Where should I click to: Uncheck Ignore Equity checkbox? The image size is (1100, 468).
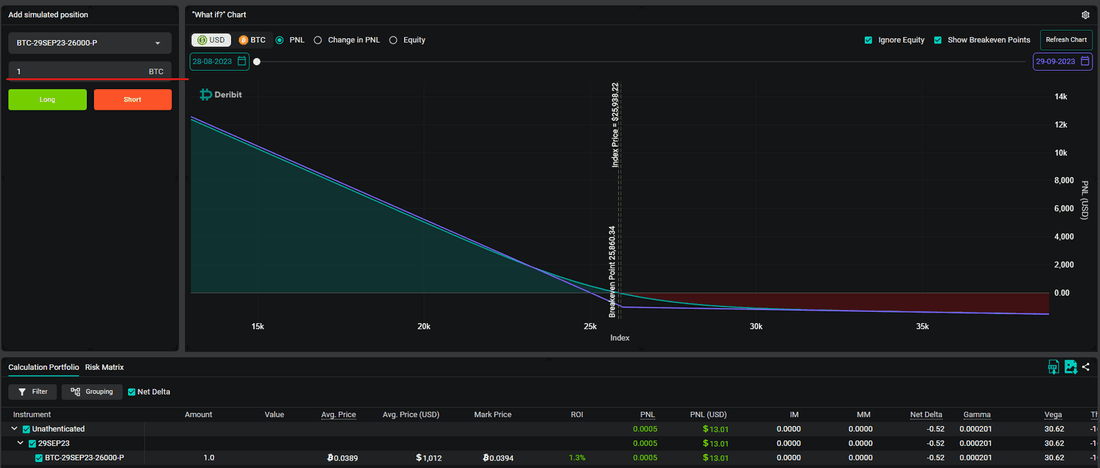click(868, 40)
